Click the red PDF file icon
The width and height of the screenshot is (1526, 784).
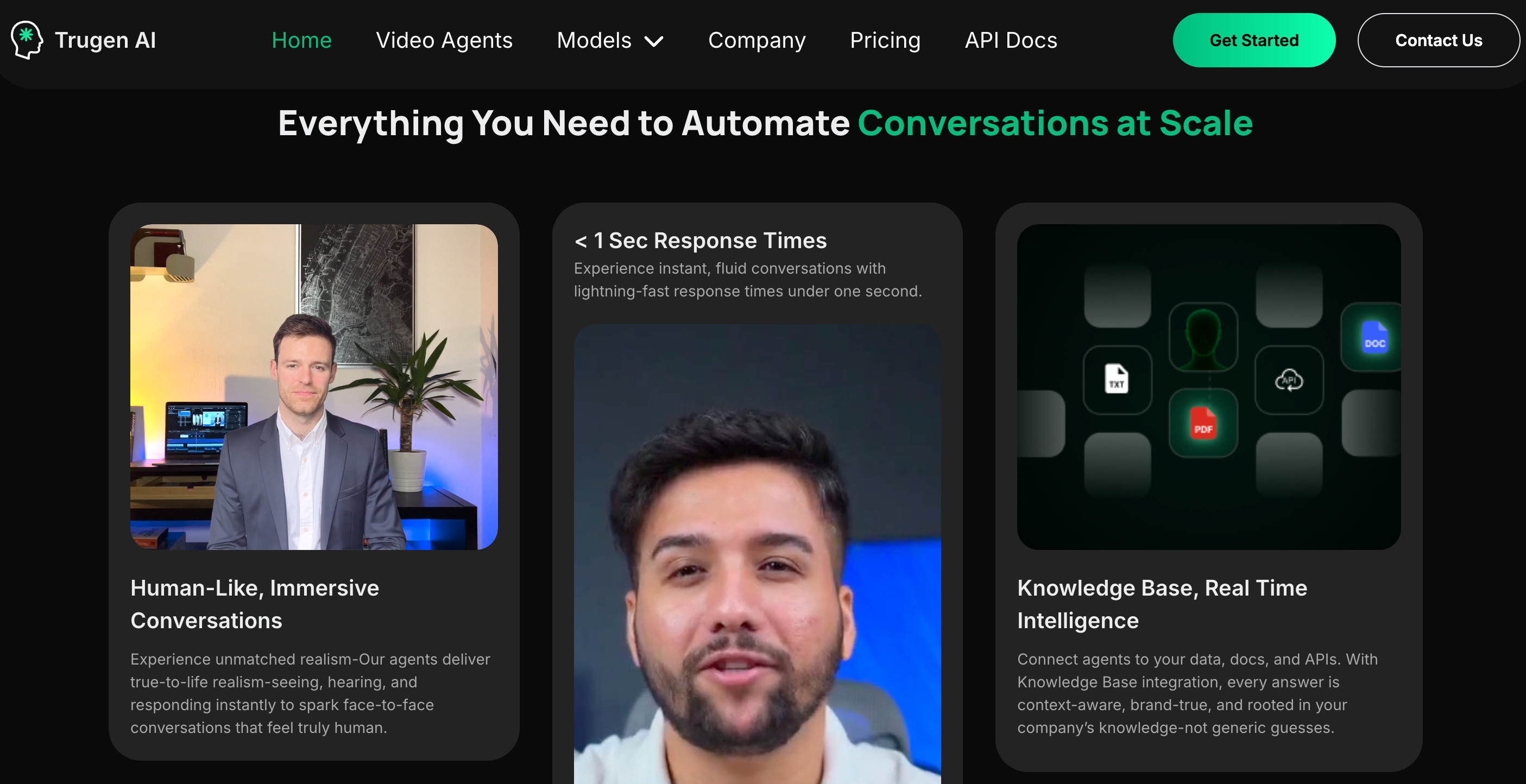pyautogui.click(x=1202, y=423)
